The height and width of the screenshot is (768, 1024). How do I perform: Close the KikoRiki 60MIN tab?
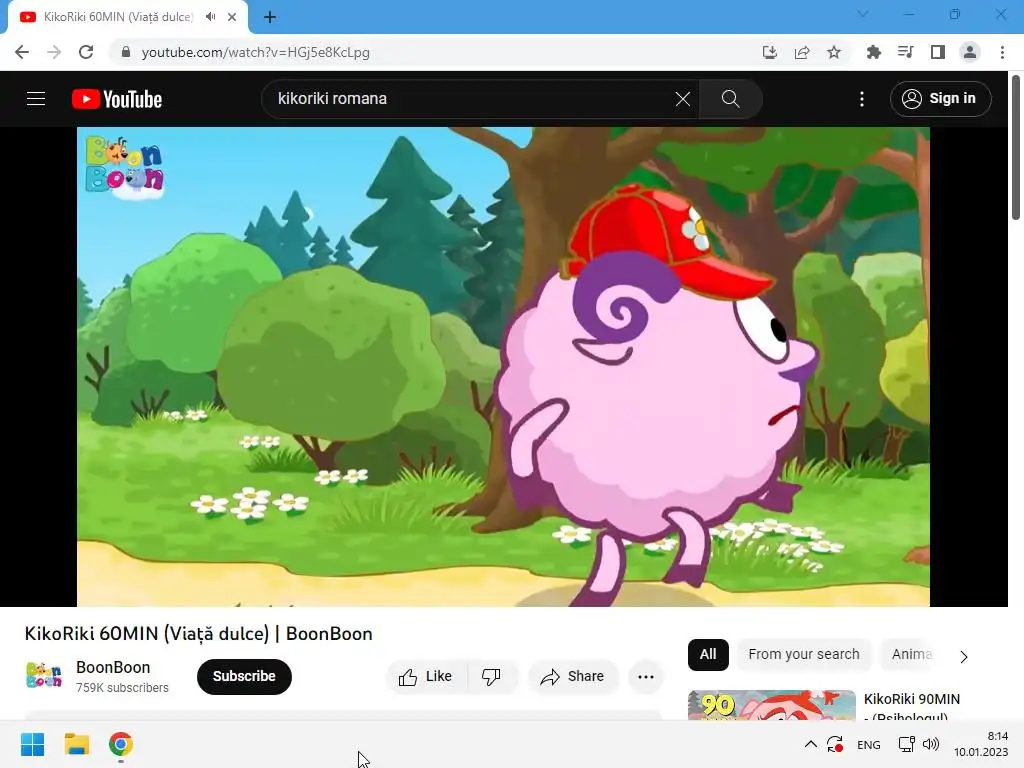232,17
